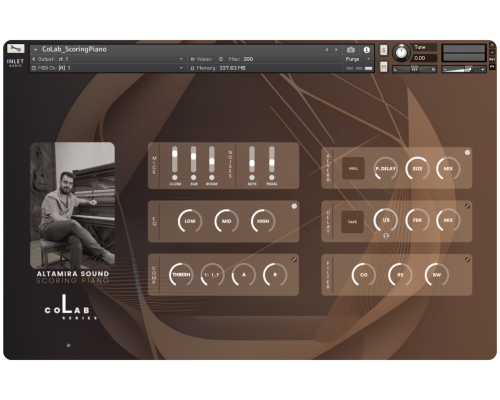Toggle the Compressor bypass button
This screenshot has width=500, height=400.
(294, 259)
